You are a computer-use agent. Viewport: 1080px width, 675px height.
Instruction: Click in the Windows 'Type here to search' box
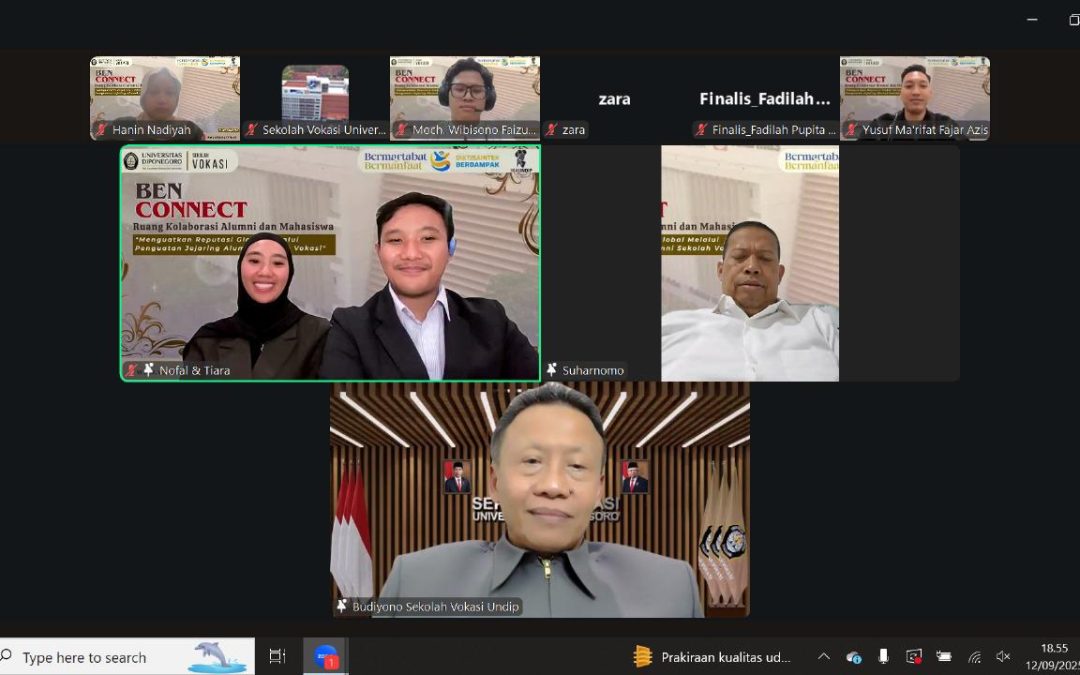tap(127, 657)
